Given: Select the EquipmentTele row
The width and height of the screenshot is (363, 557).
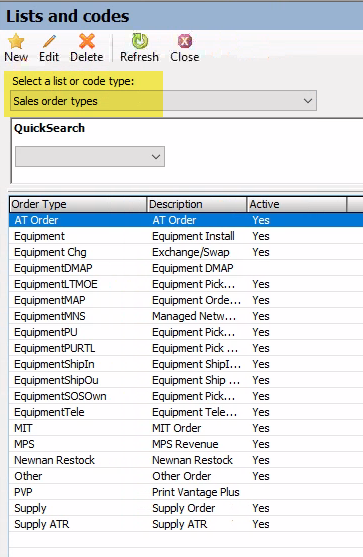Looking at the screenshot, I should pyautogui.click(x=186, y=412).
